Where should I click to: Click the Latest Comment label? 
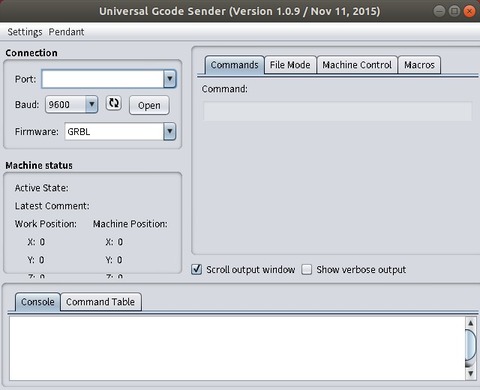pyautogui.click(x=52, y=206)
